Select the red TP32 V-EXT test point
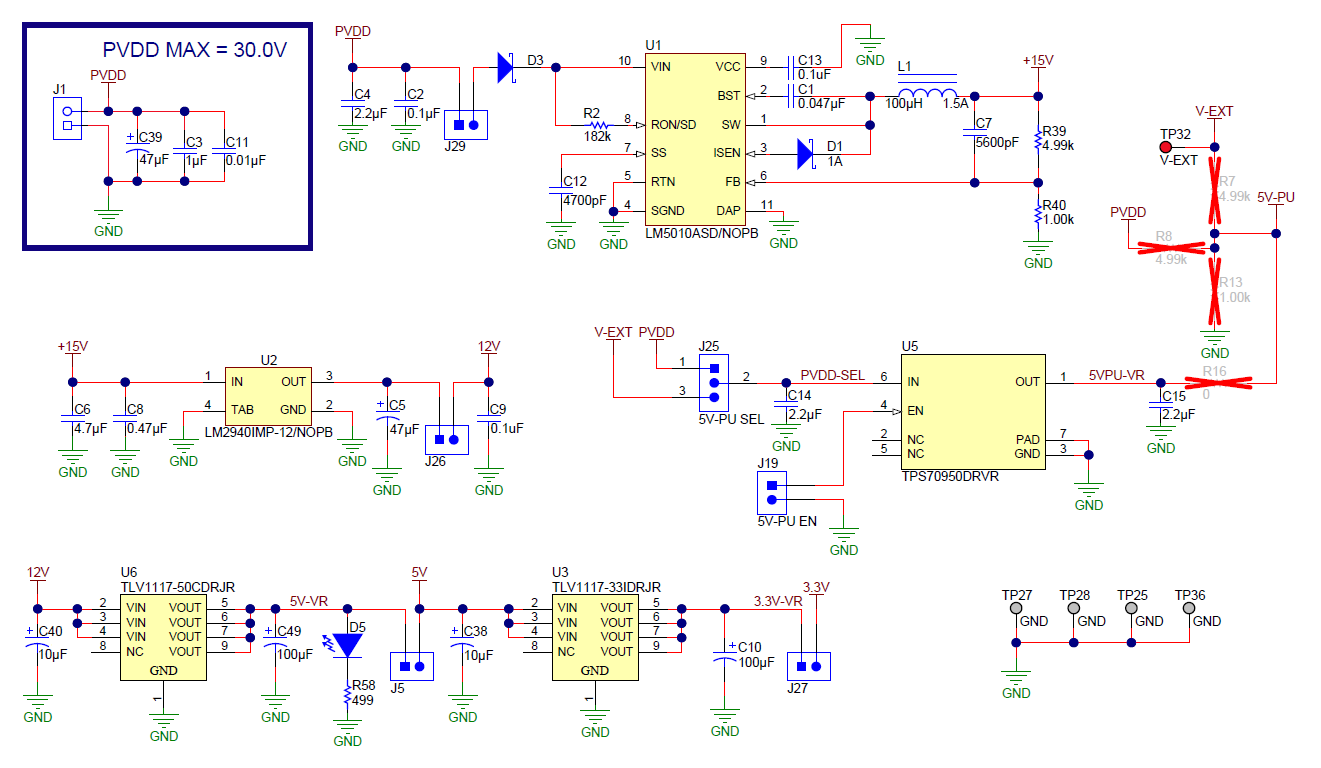Screen dimensions: 1321x768 point(1165,146)
